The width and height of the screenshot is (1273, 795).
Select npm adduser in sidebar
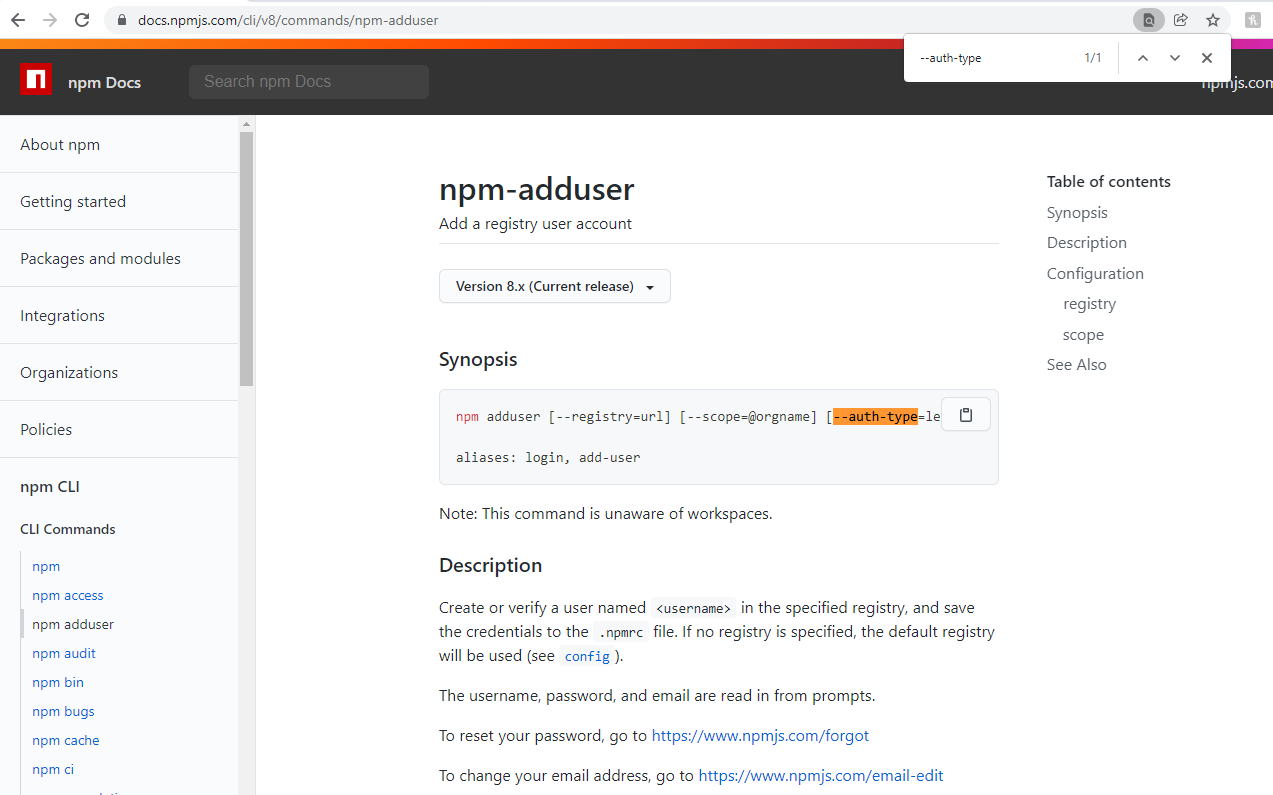tap(73, 624)
